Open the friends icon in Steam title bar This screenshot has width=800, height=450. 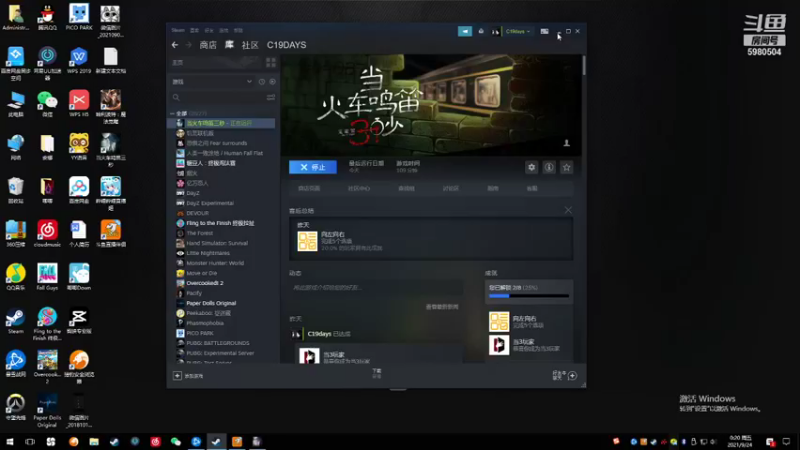click(481, 31)
